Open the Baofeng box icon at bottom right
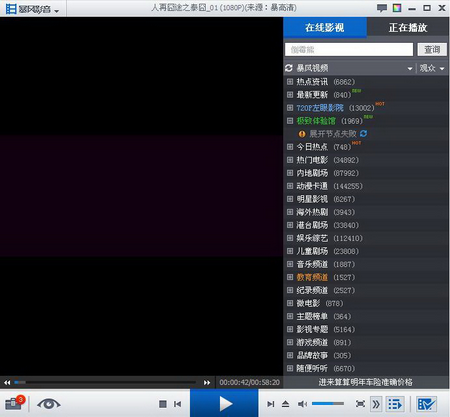This screenshot has height=417, width=450. pos(426,404)
